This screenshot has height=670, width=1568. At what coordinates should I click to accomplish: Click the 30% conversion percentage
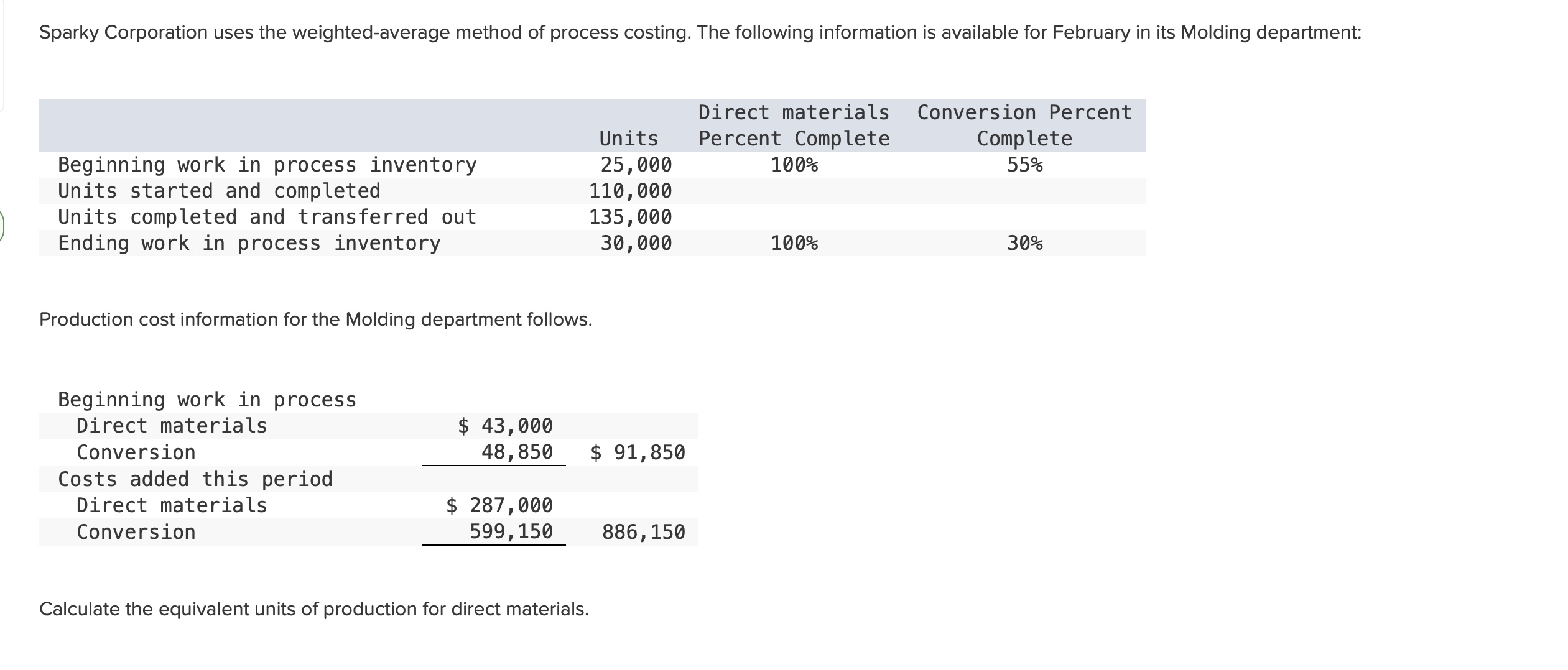[x=1025, y=243]
